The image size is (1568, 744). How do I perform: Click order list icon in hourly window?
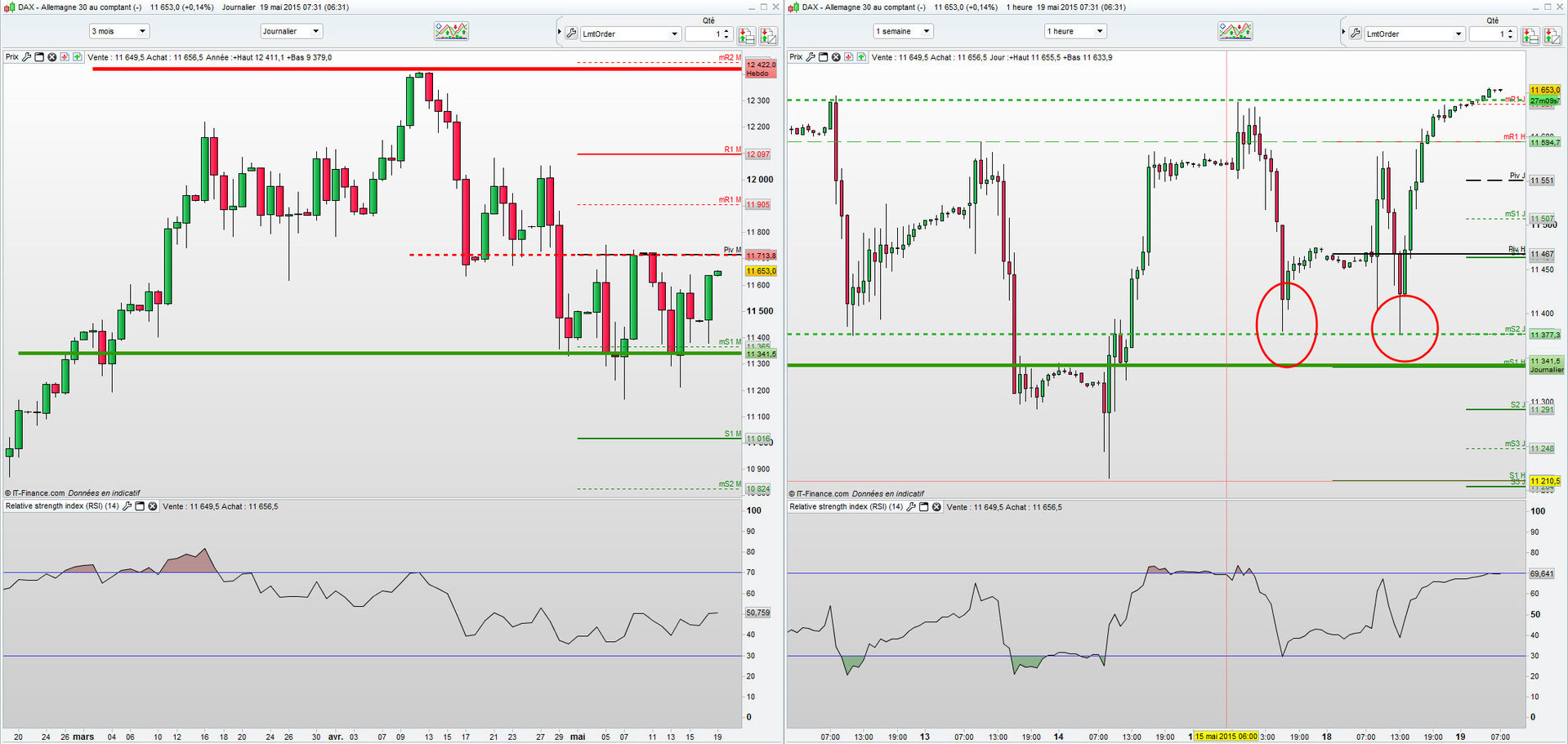point(1530,36)
